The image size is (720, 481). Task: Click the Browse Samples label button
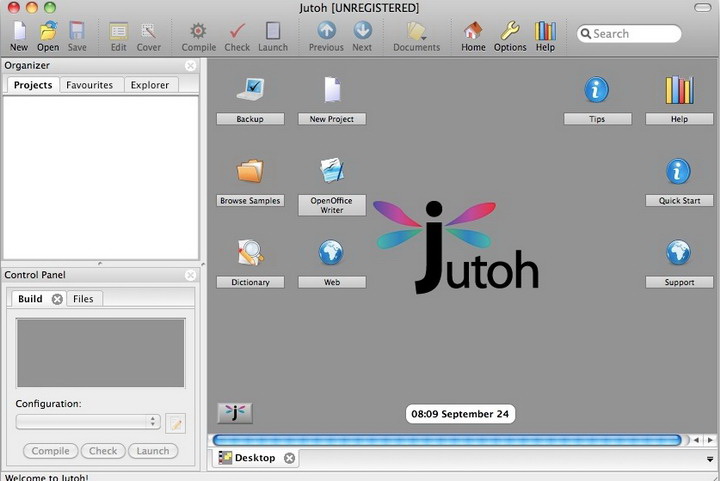pyautogui.click(x=250, y=201)
